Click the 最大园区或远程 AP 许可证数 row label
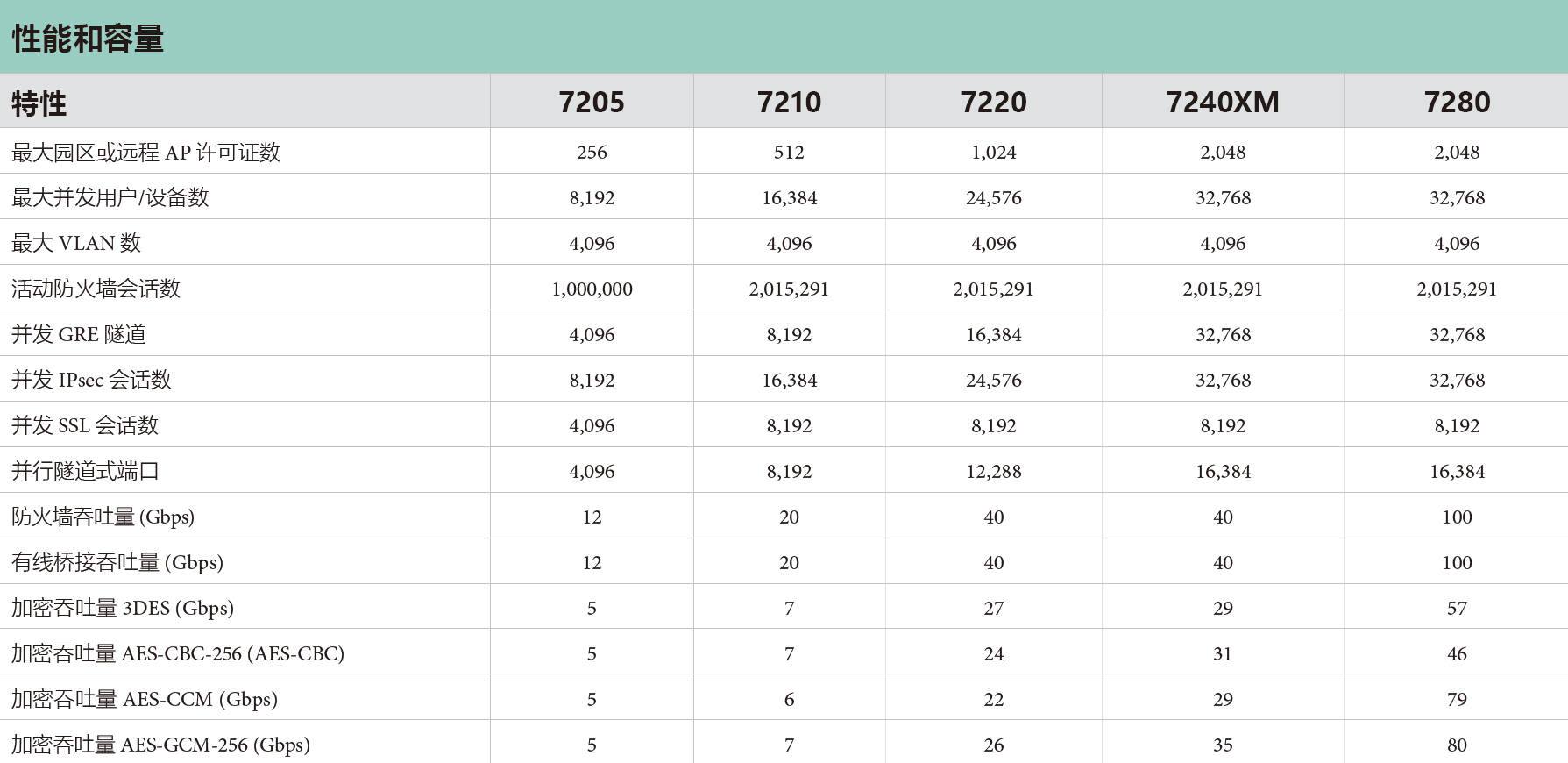The image size is (1568, 763). tap(145, 153)
